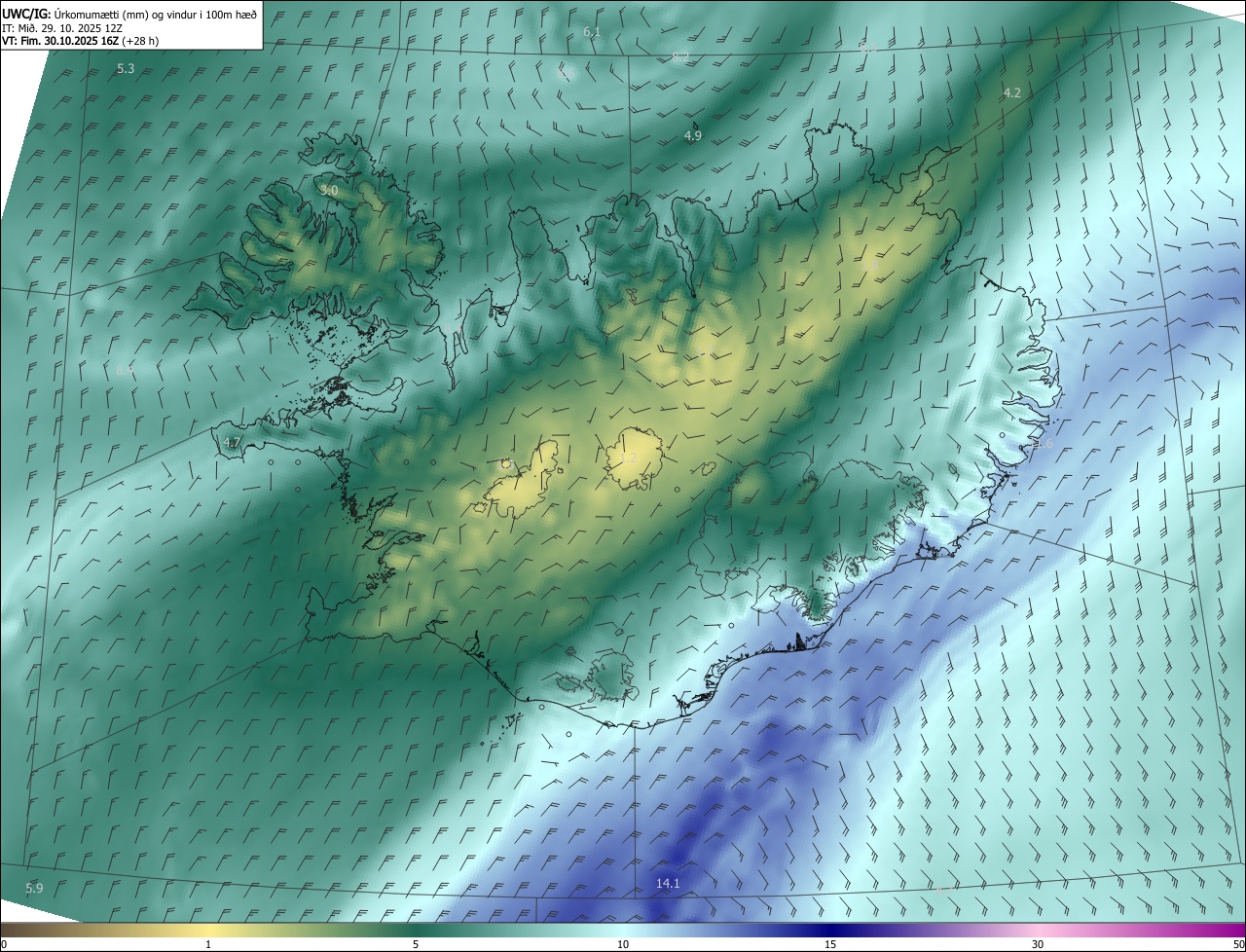This screenshot has width=1246, height=952.
Task: Click the 6.1 value label on the map
Action: 592,33
